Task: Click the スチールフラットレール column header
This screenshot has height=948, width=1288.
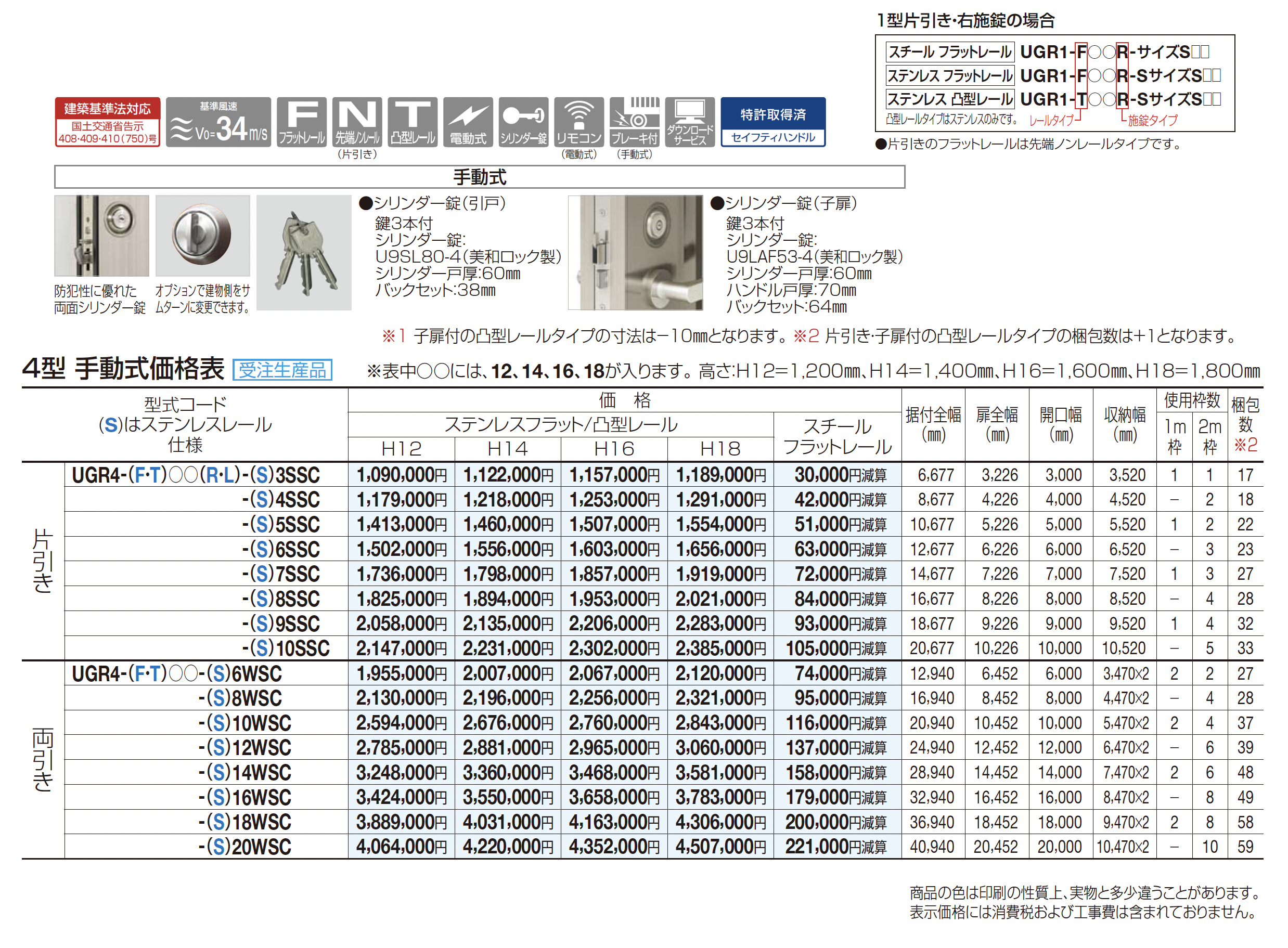Action: pos(837,437)
